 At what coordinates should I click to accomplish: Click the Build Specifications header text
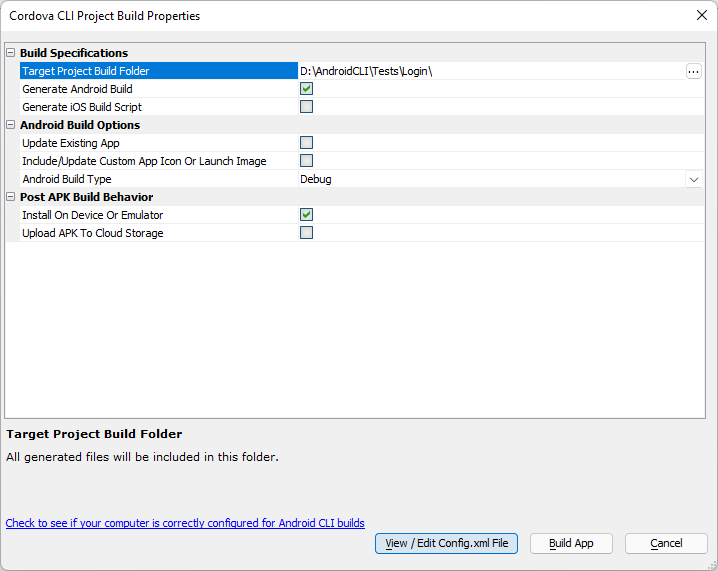(x=74, y=53)
